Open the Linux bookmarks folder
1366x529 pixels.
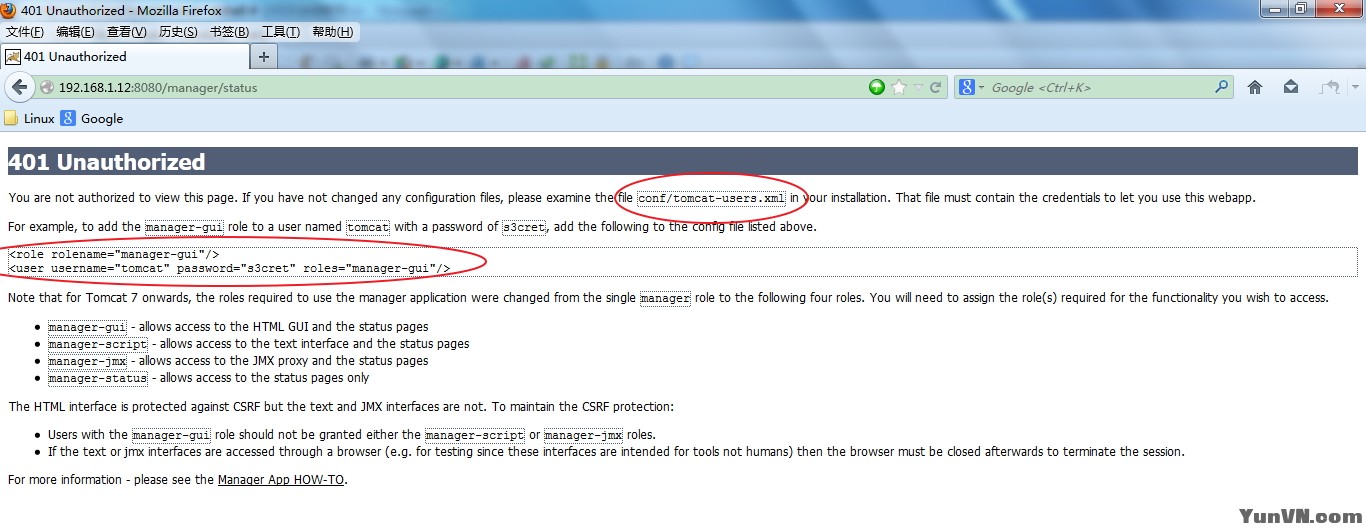coord(29,118)
